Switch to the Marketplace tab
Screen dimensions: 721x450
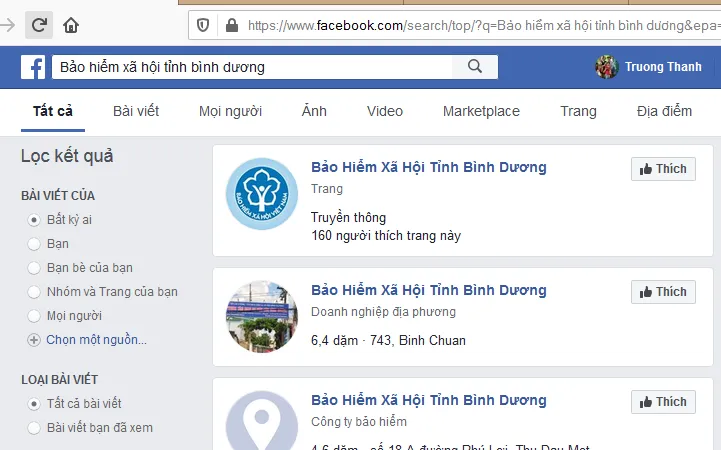click(481, 111)
